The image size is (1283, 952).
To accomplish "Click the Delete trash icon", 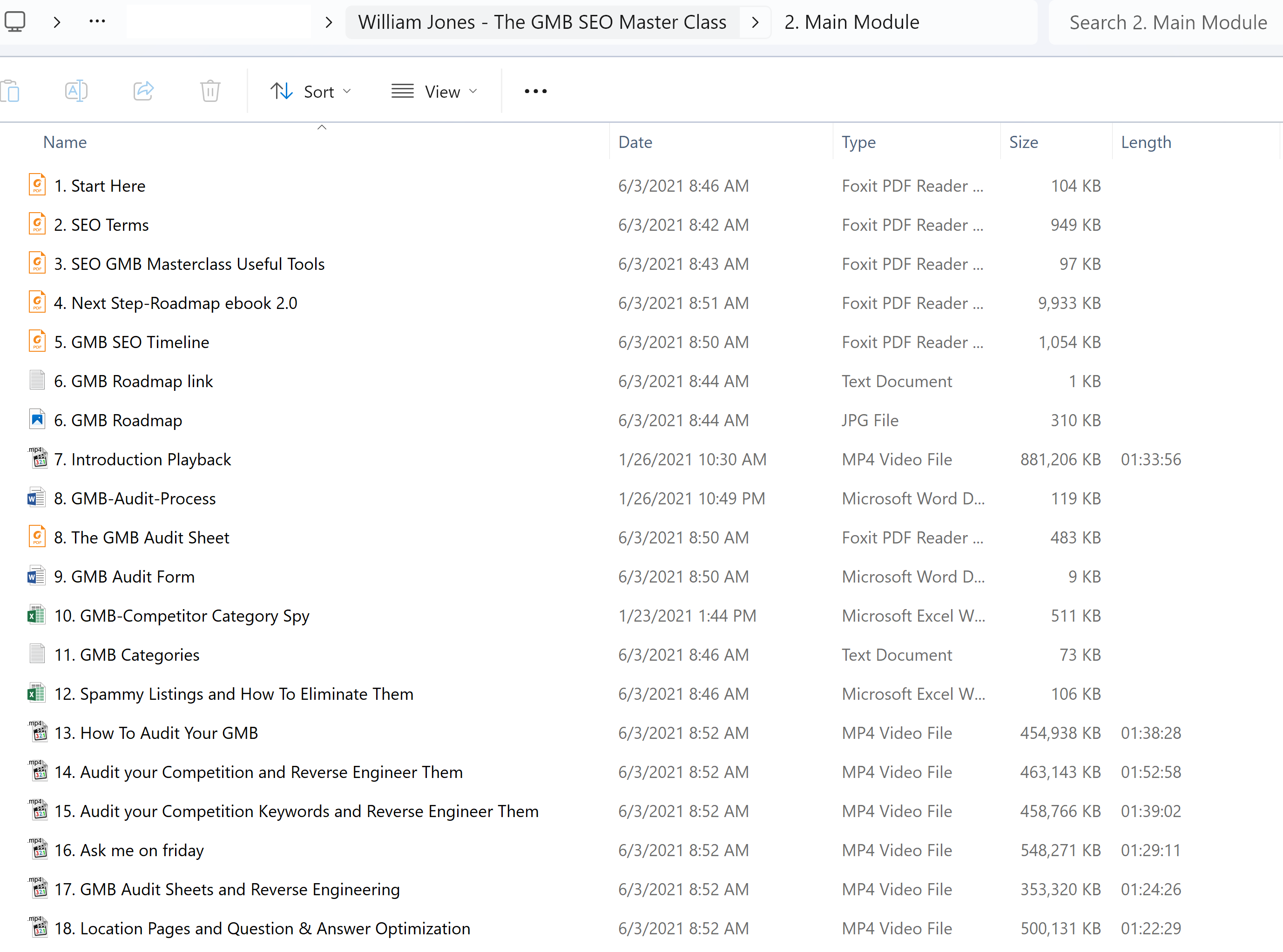I will coord(210,91).
